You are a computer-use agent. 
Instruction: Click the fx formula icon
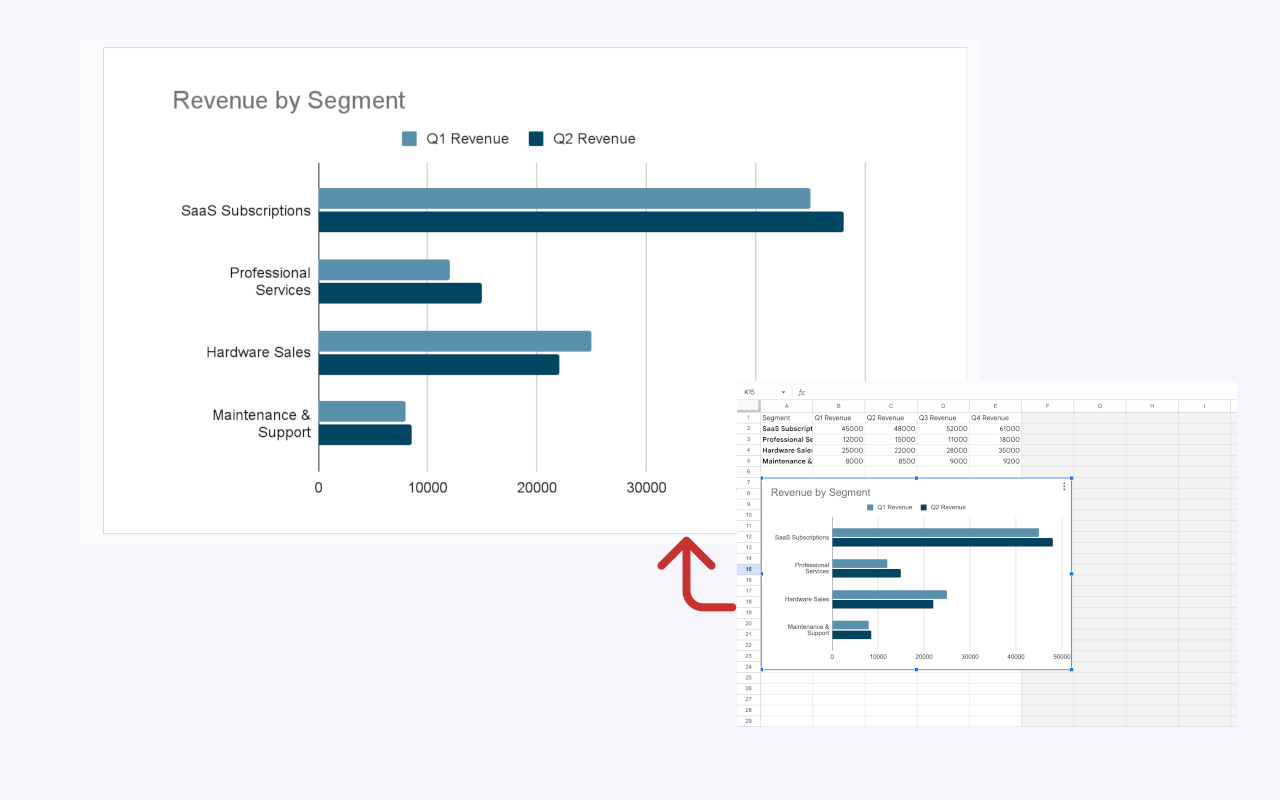pyautogui.click(x=801, y=392)
